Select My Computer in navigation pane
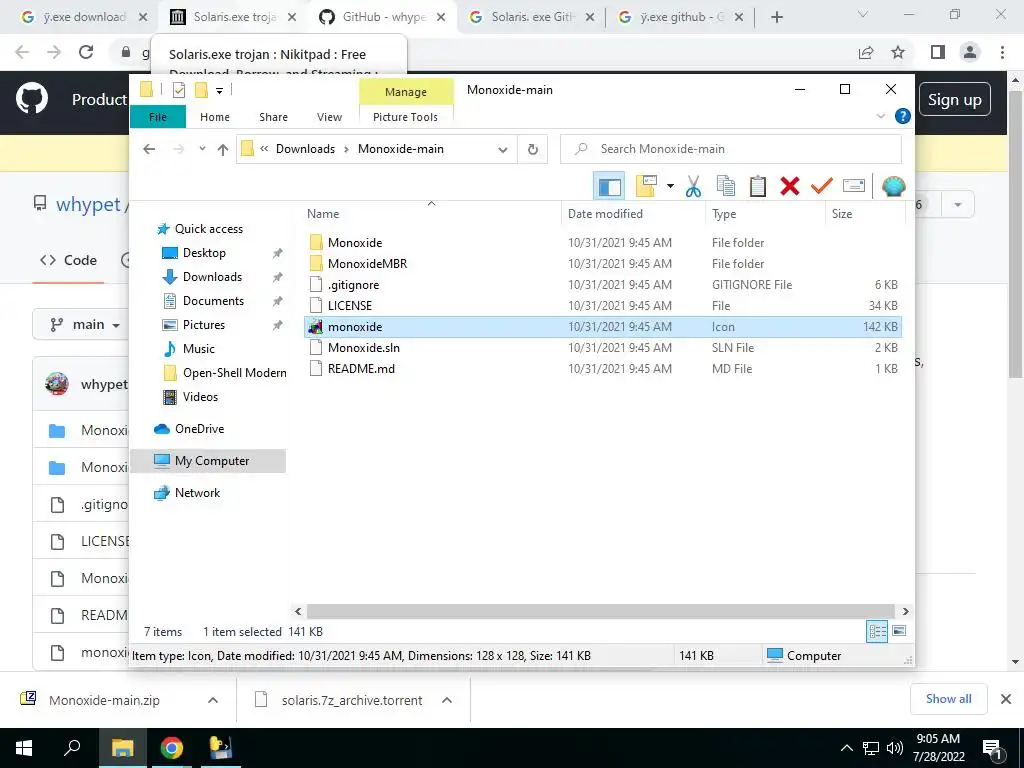The width and height of the screenshot is (1024, 768). (208, 461)
